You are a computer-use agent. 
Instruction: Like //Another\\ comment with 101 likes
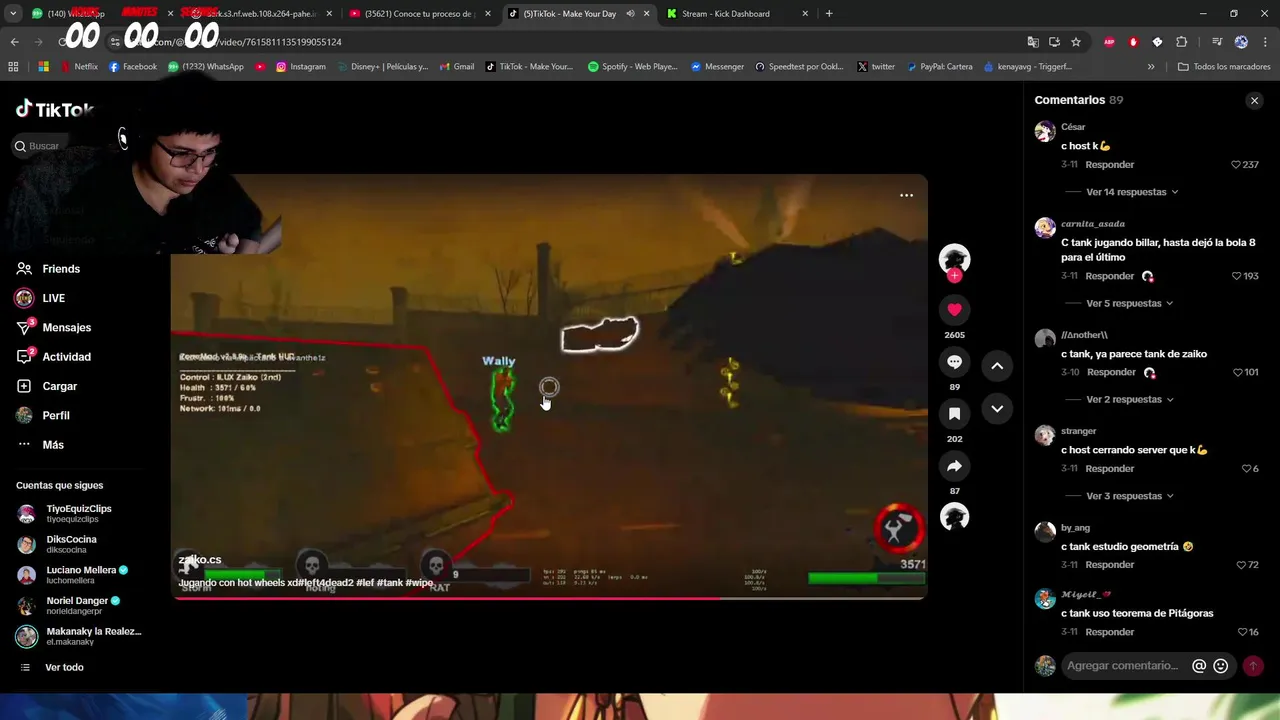pyautogui.click(x=1236, y=372)
